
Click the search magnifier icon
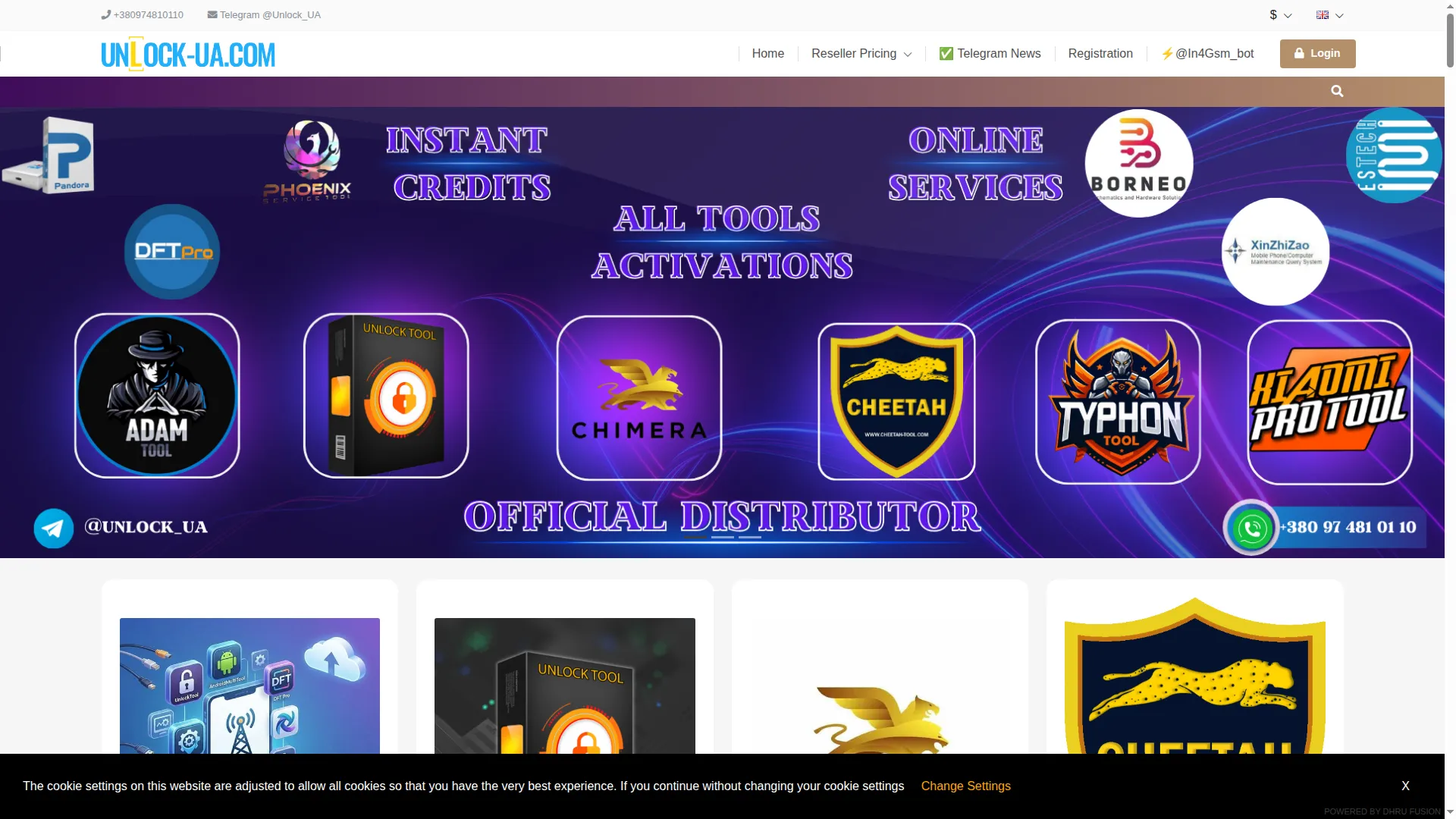point(1337,91)
